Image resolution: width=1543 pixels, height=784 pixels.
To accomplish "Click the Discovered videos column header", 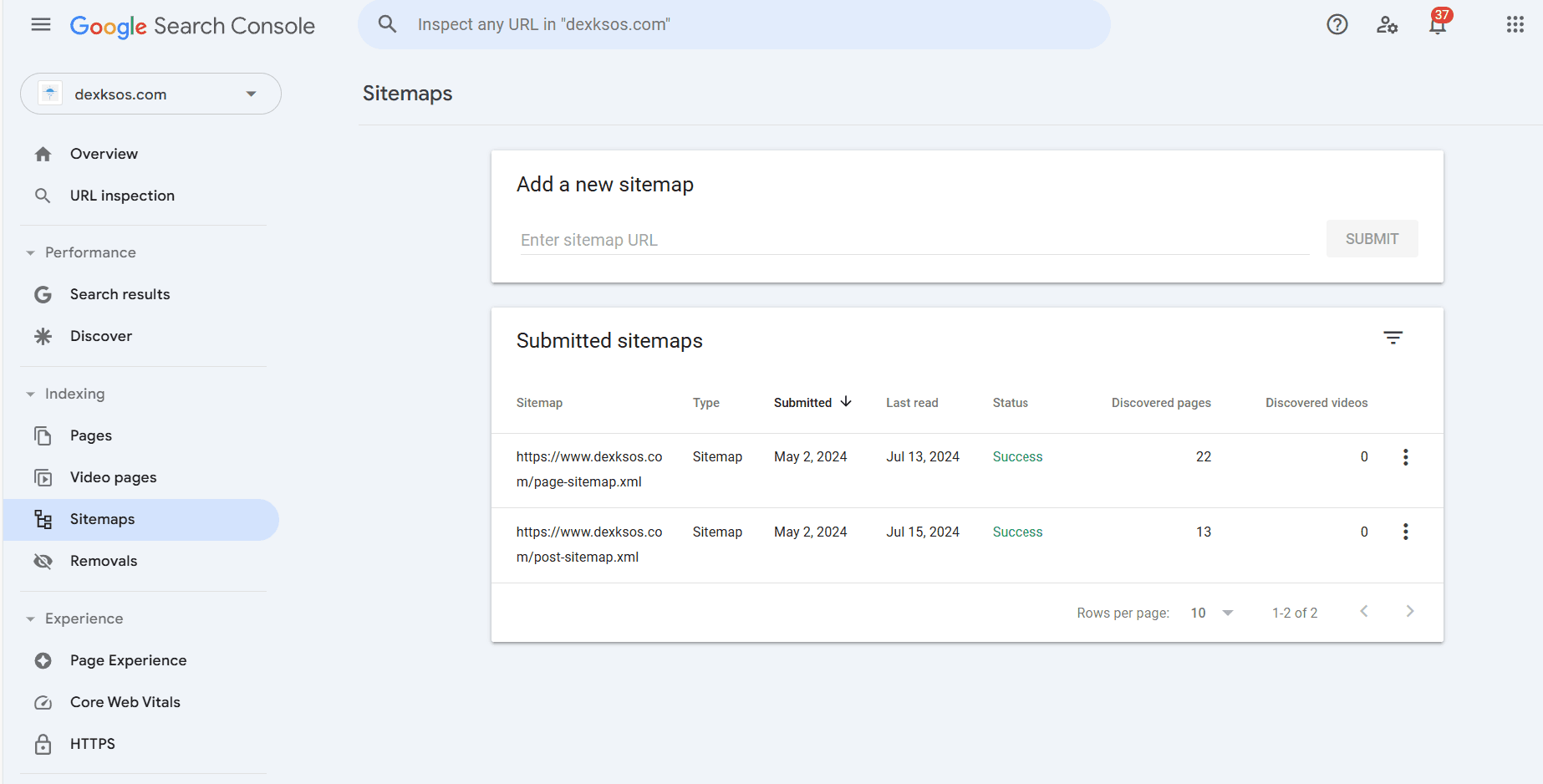I will pos(1316,403).
